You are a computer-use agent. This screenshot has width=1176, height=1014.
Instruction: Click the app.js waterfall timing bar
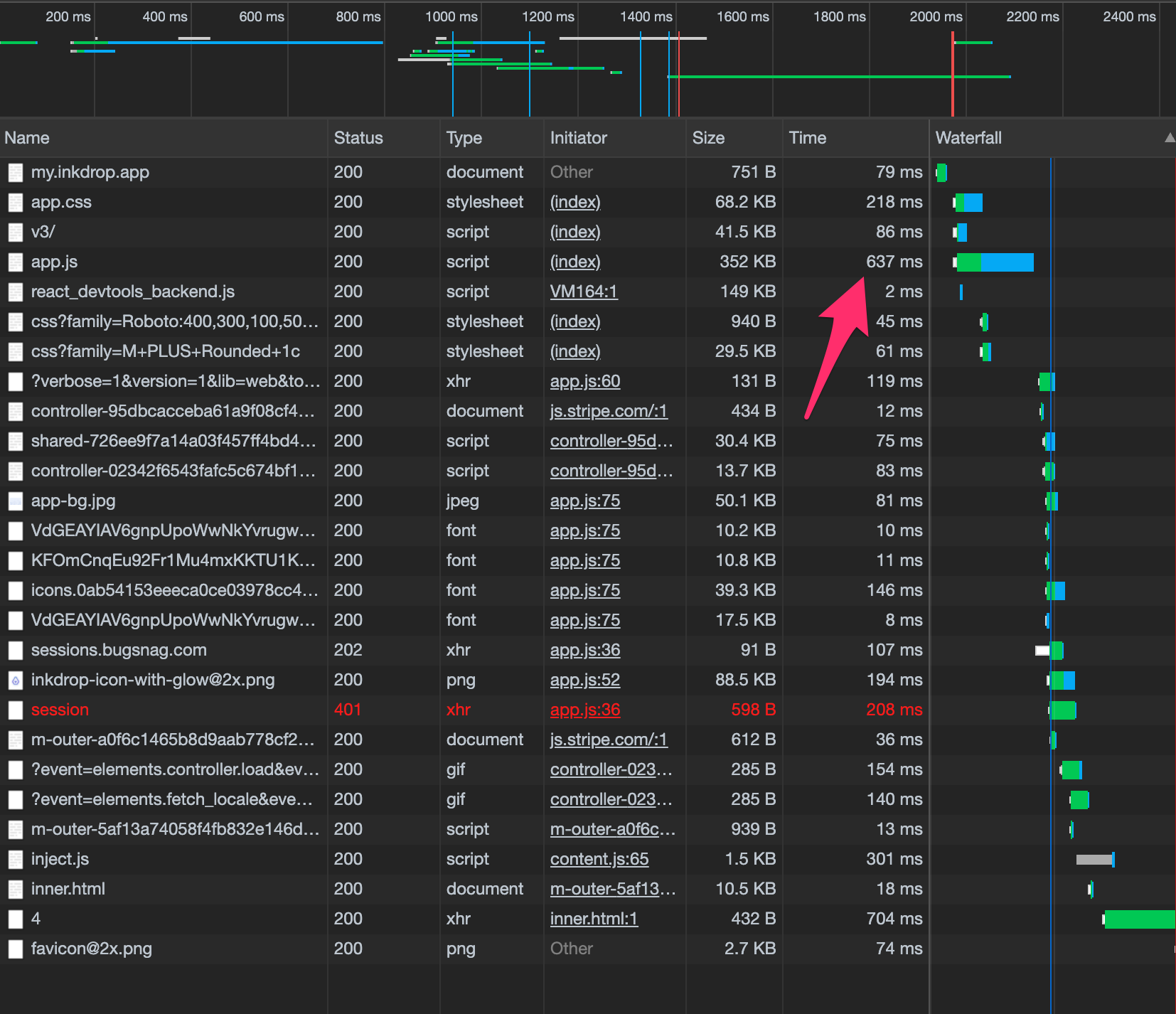[x=994, y=262]
